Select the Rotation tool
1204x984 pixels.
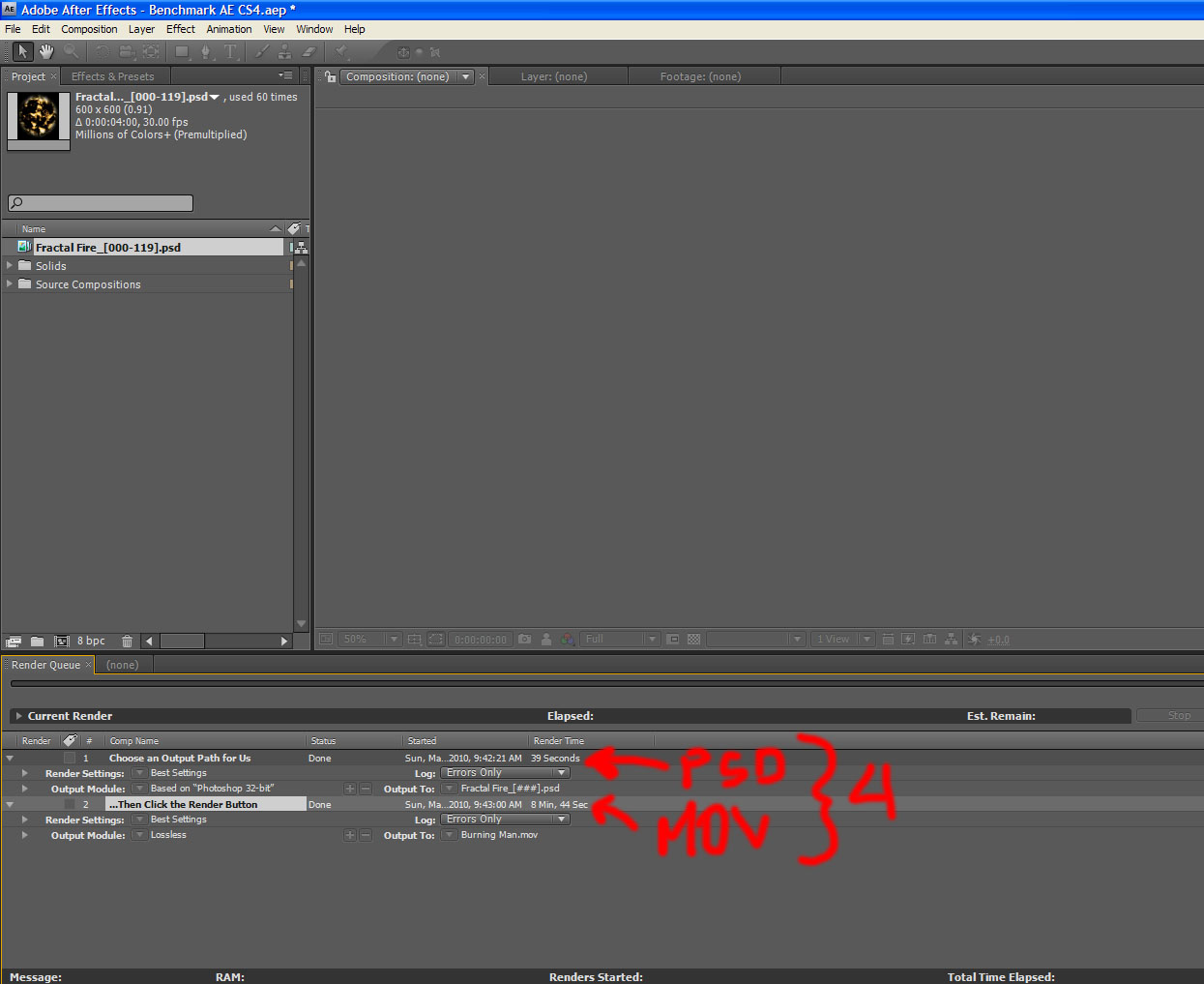(x=102, y=51)
